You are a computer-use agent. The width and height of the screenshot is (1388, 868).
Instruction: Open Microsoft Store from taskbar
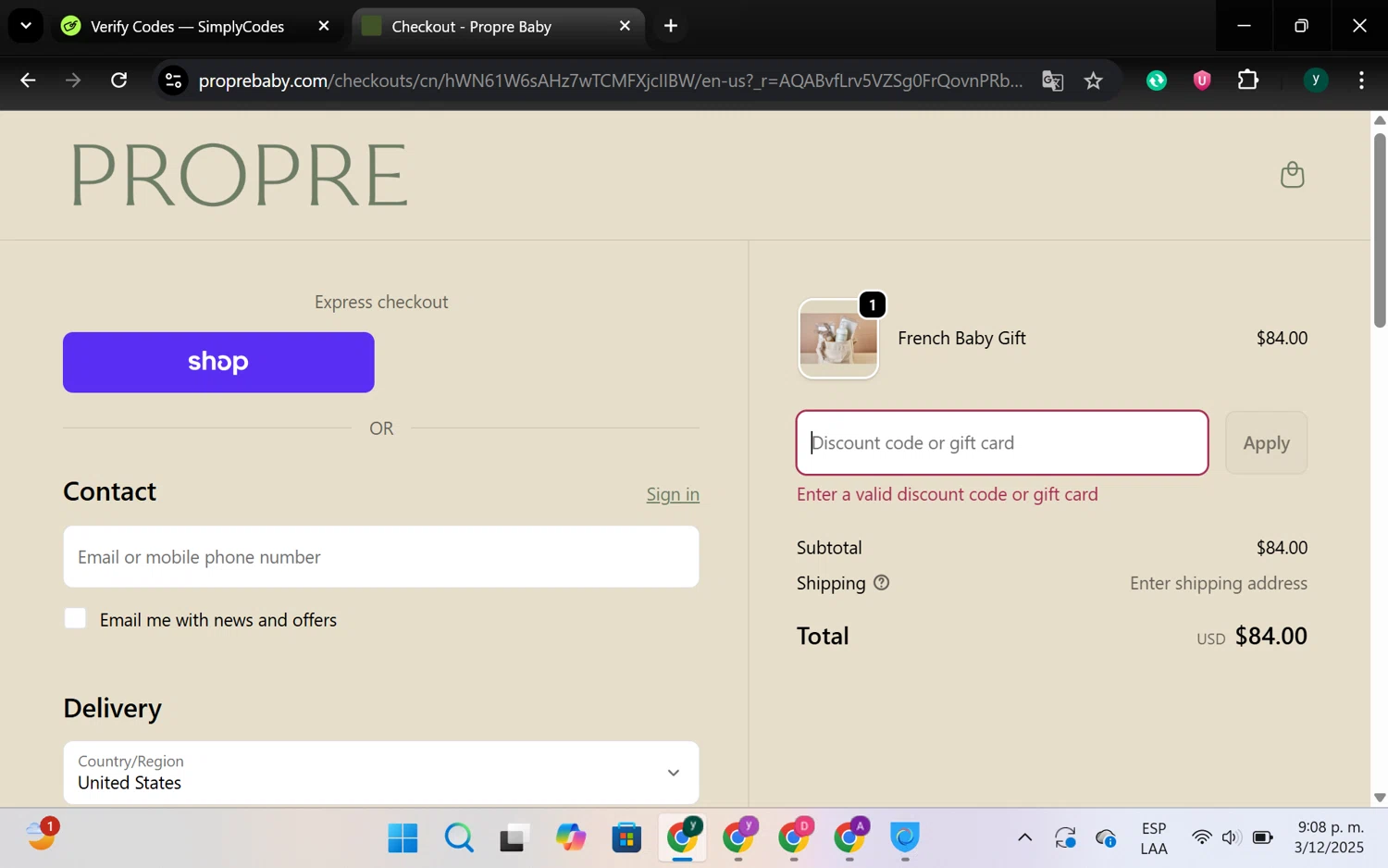[x=626, y=837]
